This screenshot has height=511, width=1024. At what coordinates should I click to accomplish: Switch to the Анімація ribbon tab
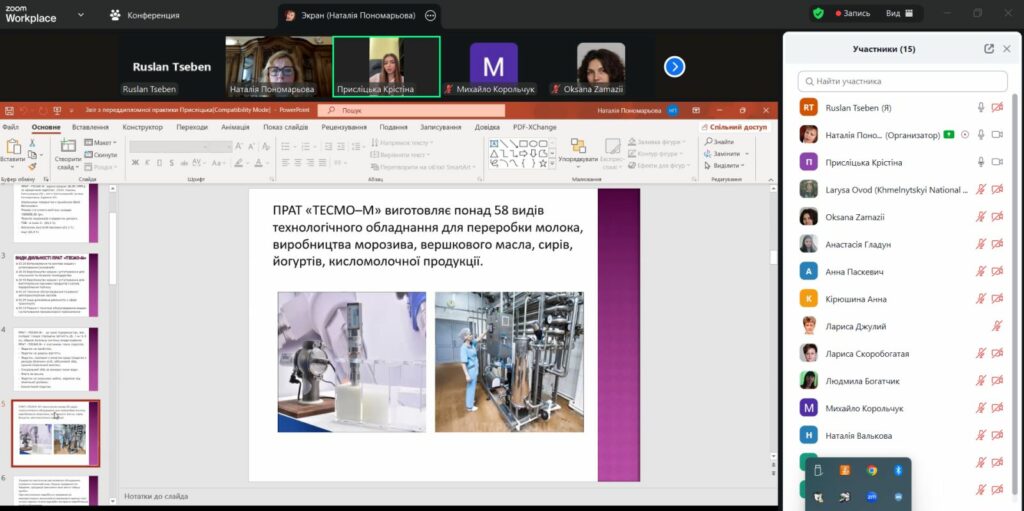[x=235, y=127]
